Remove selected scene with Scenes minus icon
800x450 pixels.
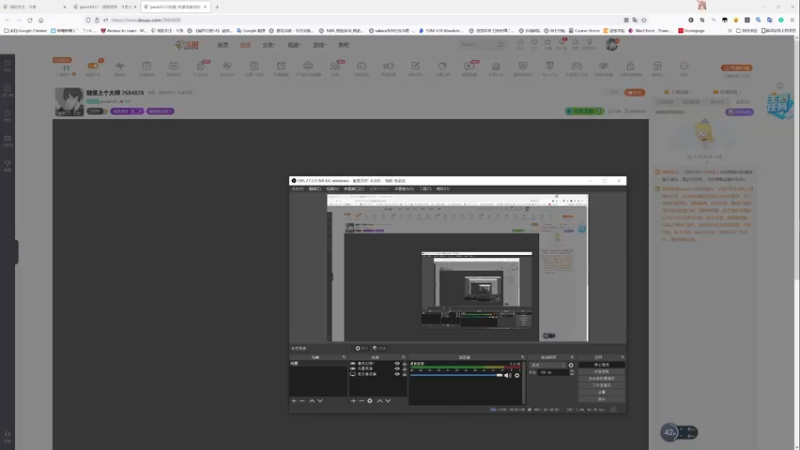pos(302,401)
